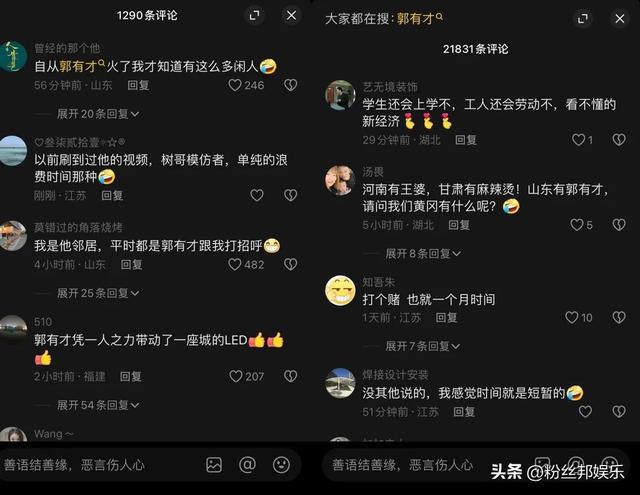The width and height of the screenshot is (640, 495).
Task: Focus the left 善语结善缘 comment input field
Action: tap(102, 465)
